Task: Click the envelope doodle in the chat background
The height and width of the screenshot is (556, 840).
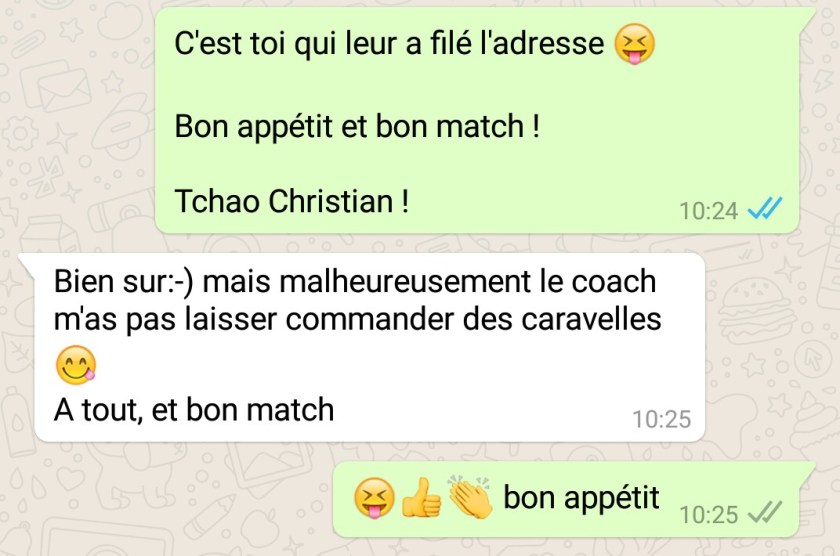Action: (56, 88)
